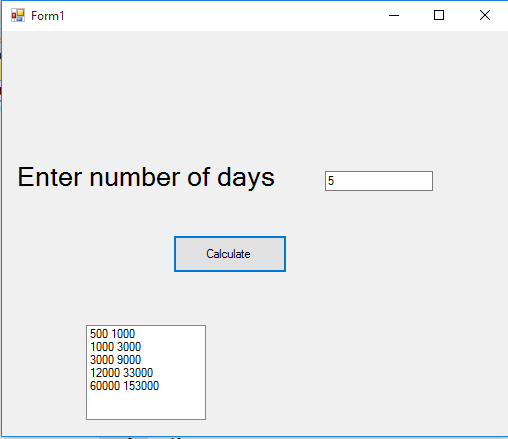Click the Form1 application icon
The width and height of the screenshot is (508, 439).
pos(18,15)
